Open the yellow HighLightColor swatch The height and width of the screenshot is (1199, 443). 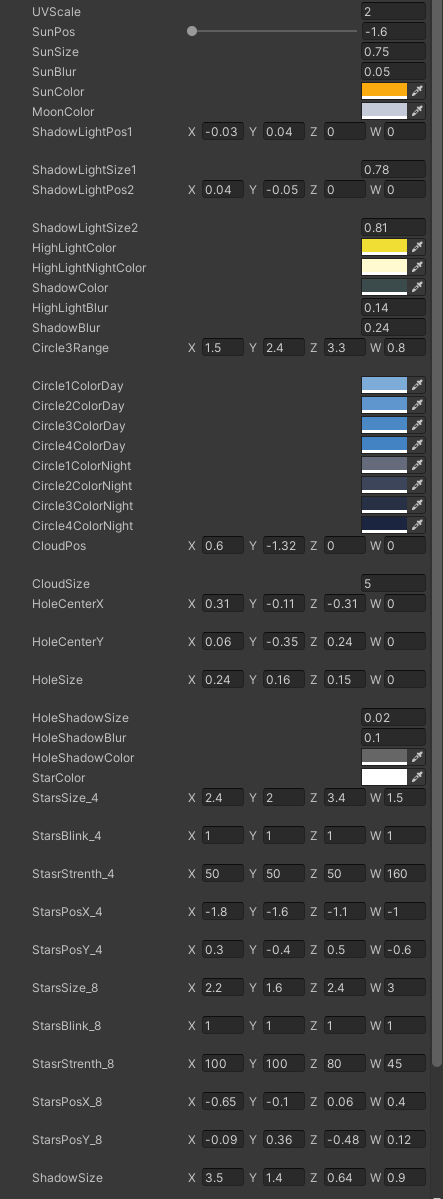coord(384,247)
